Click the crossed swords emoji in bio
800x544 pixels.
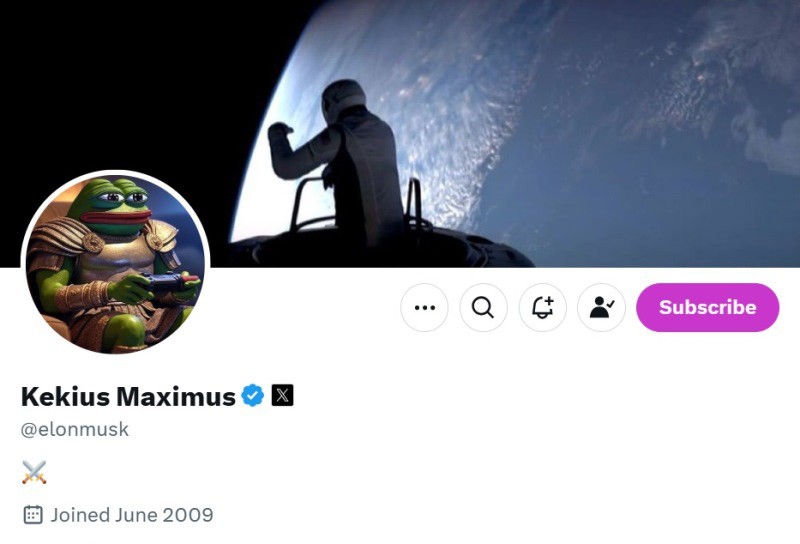(x=34, y=472)
